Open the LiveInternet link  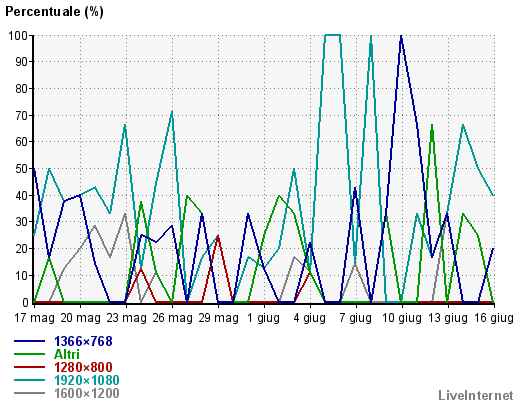point(476,396)
